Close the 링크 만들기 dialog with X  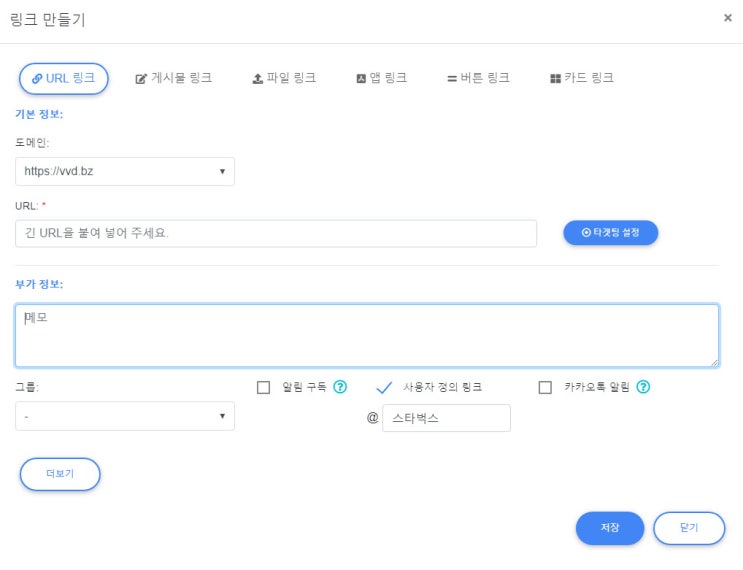(728, 18)
